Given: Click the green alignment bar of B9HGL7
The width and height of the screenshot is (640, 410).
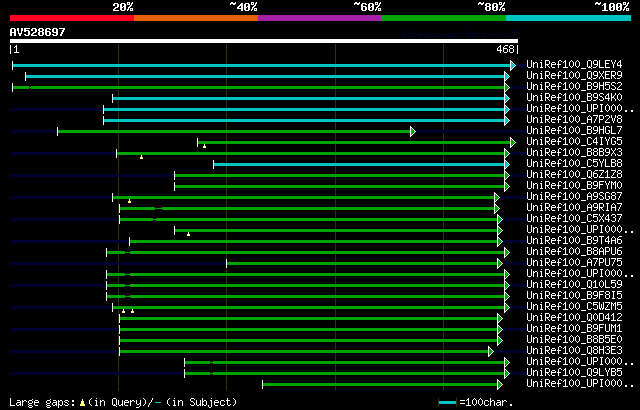Looking at the screenshot, I should pyautogui.click(x=234, y=131).
